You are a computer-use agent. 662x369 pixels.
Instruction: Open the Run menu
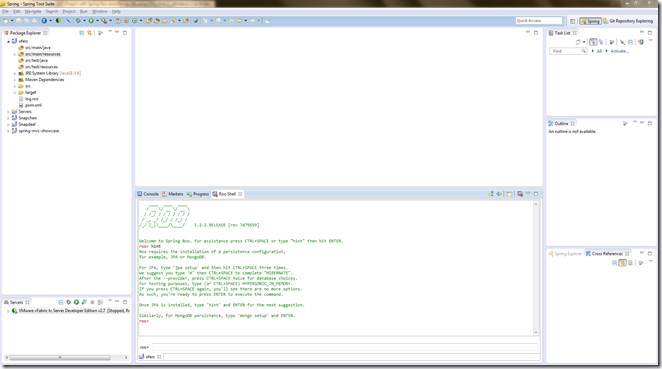click(84, 11)
